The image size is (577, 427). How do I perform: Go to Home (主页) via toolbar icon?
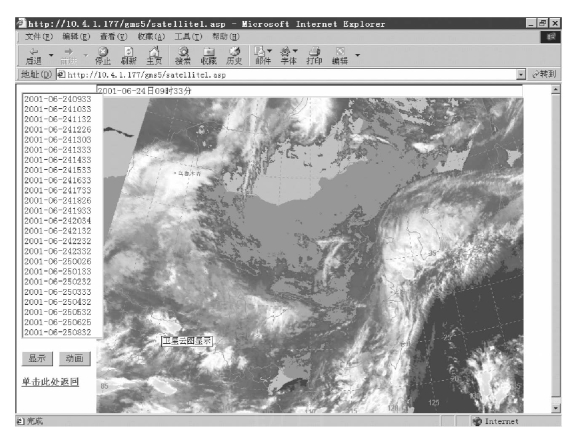coord(154,56)
